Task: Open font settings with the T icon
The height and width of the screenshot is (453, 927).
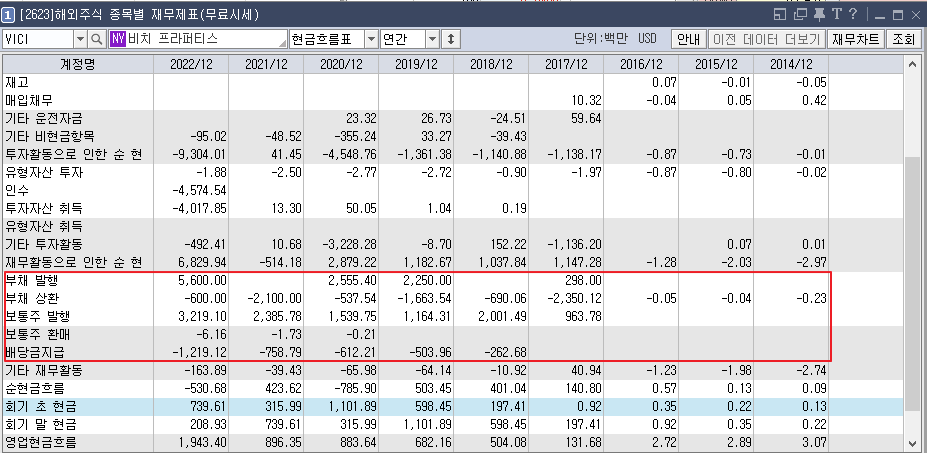Action: [836, 14]
